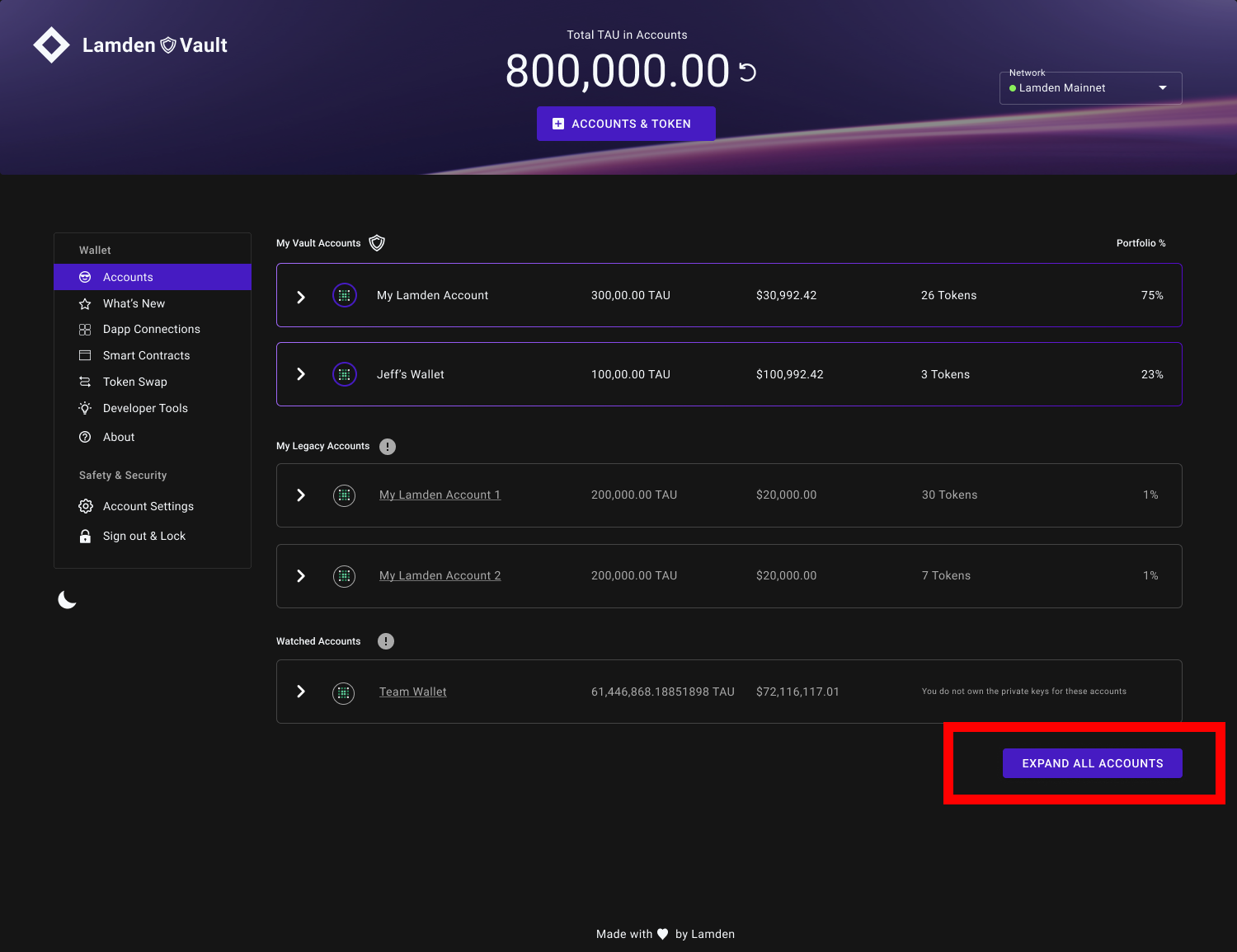Open the Team Wallet link
The image size is (1237, 952).
(x=412, y=692)
